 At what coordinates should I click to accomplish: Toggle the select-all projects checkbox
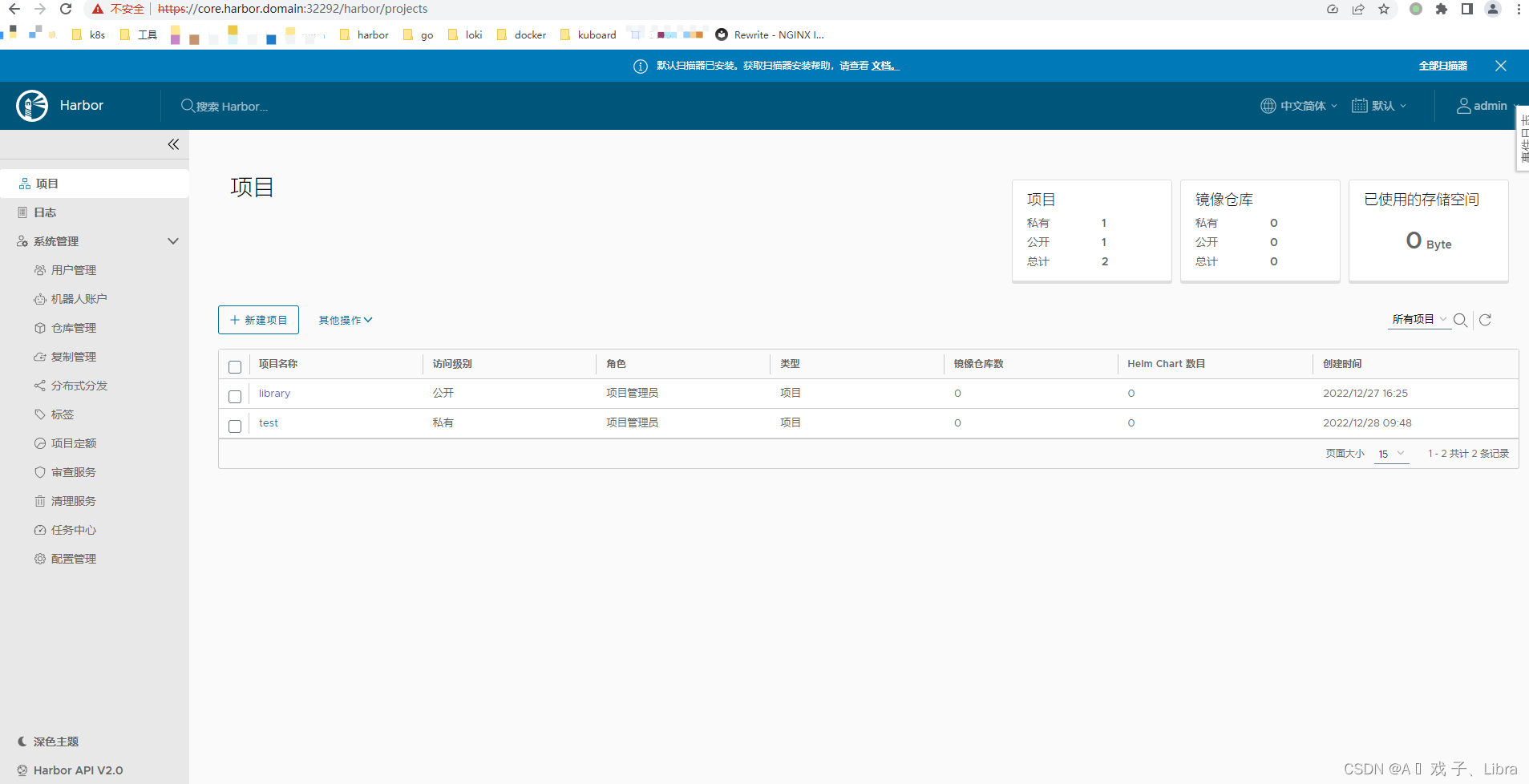point(235,367)
